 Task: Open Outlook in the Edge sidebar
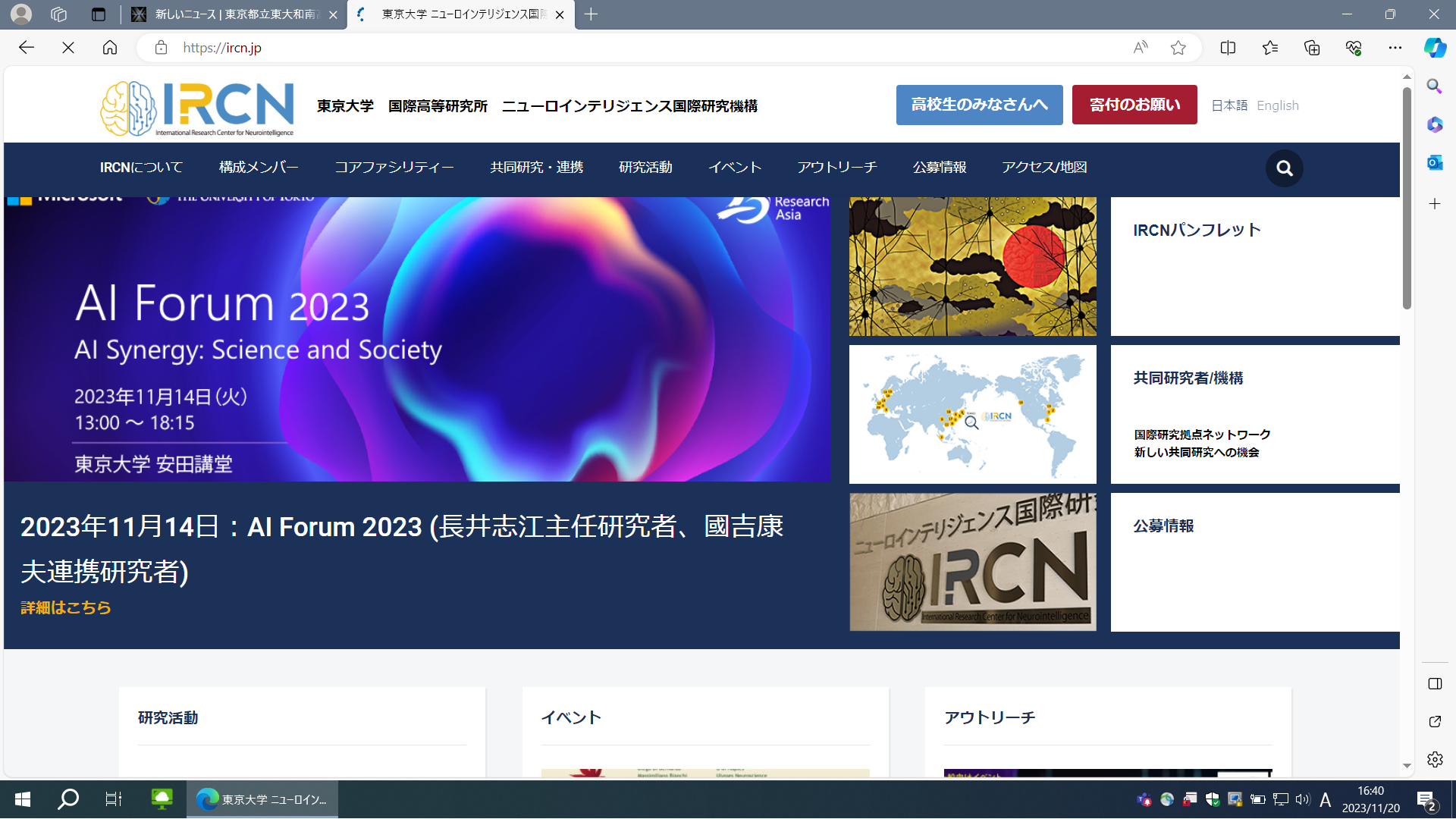tap(1435, 162)
